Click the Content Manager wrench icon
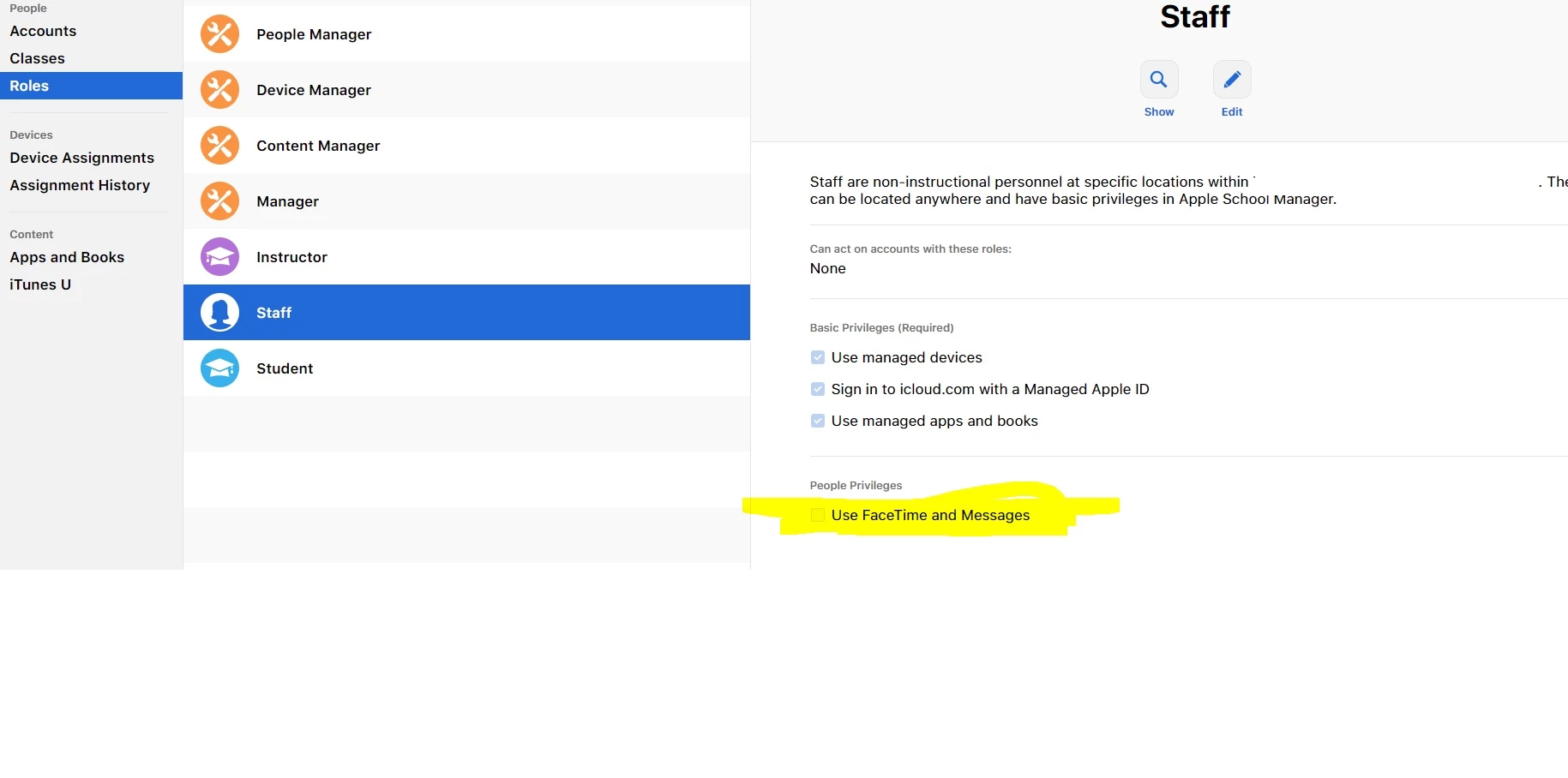Image resolution: width=1568 pixels, height=778 pixels. coord(219,146)
